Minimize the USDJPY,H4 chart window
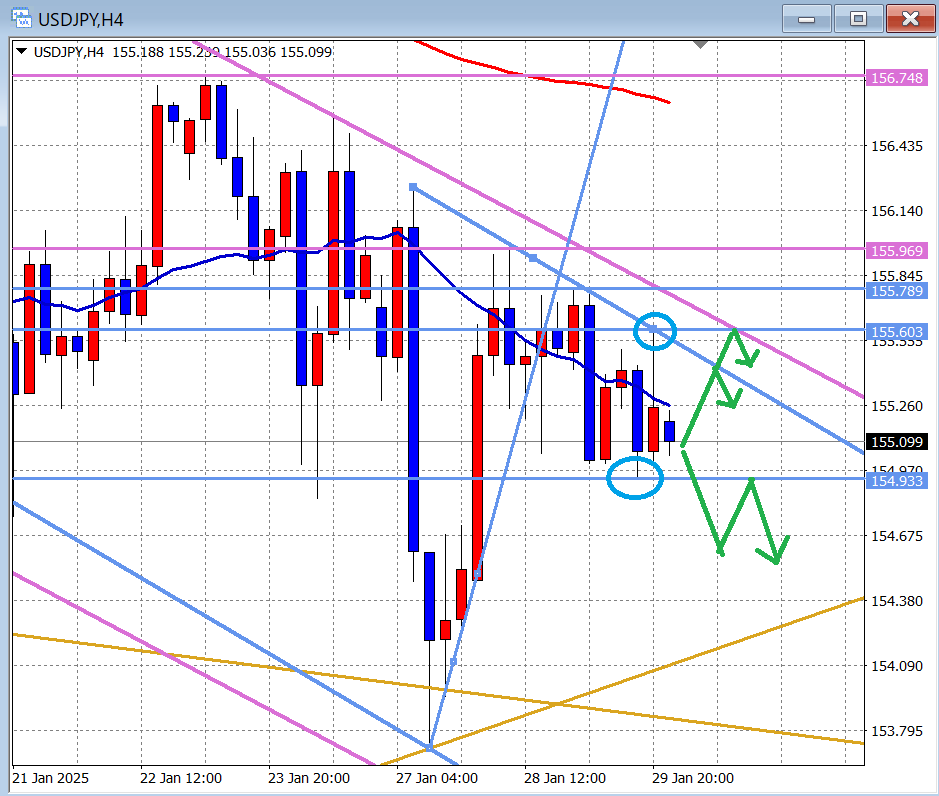This screenshot has width=939, height=796. pyautogui.click(x=806, y=18)
